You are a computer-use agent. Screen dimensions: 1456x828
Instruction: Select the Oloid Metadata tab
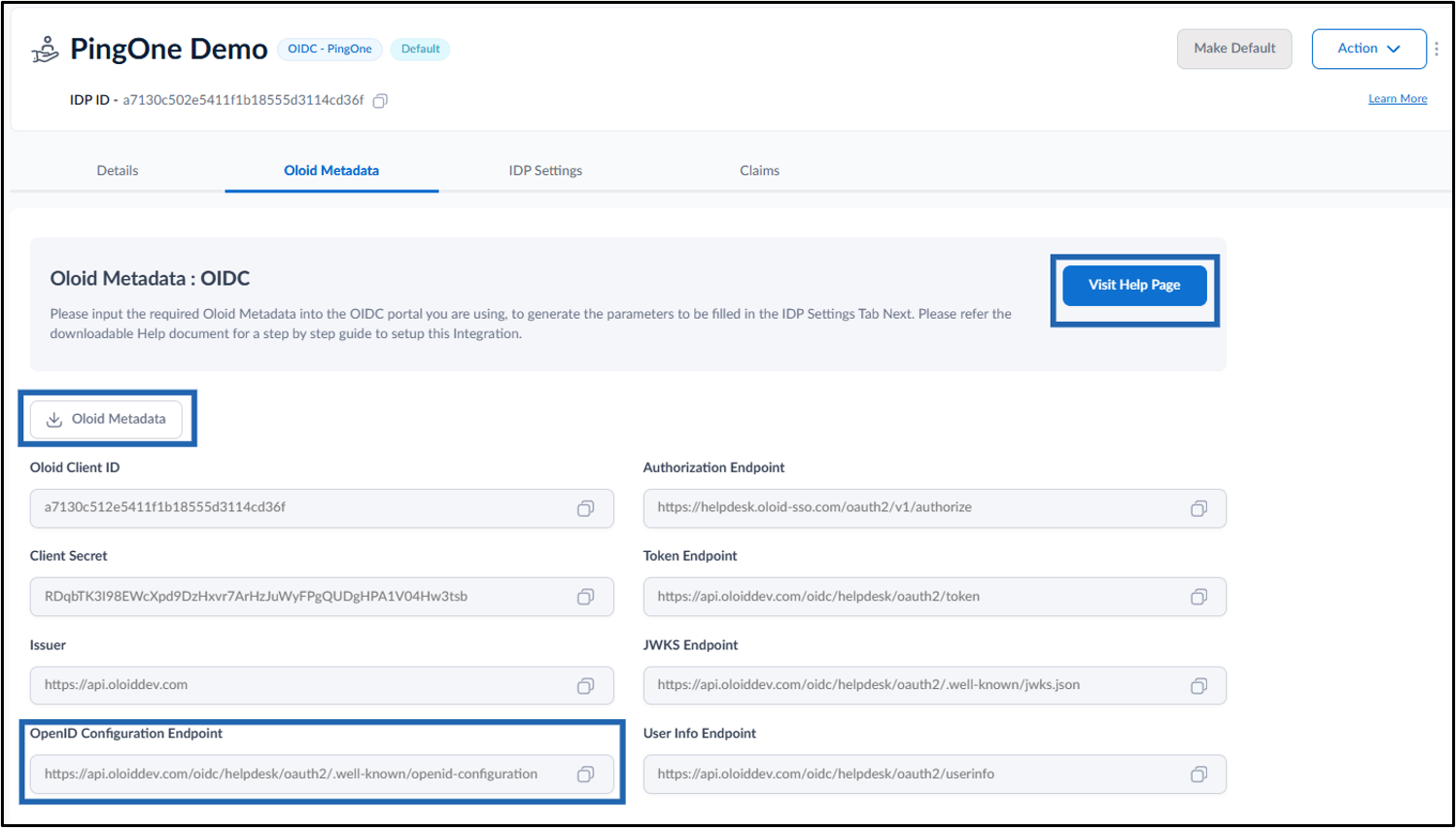point(331,170)
